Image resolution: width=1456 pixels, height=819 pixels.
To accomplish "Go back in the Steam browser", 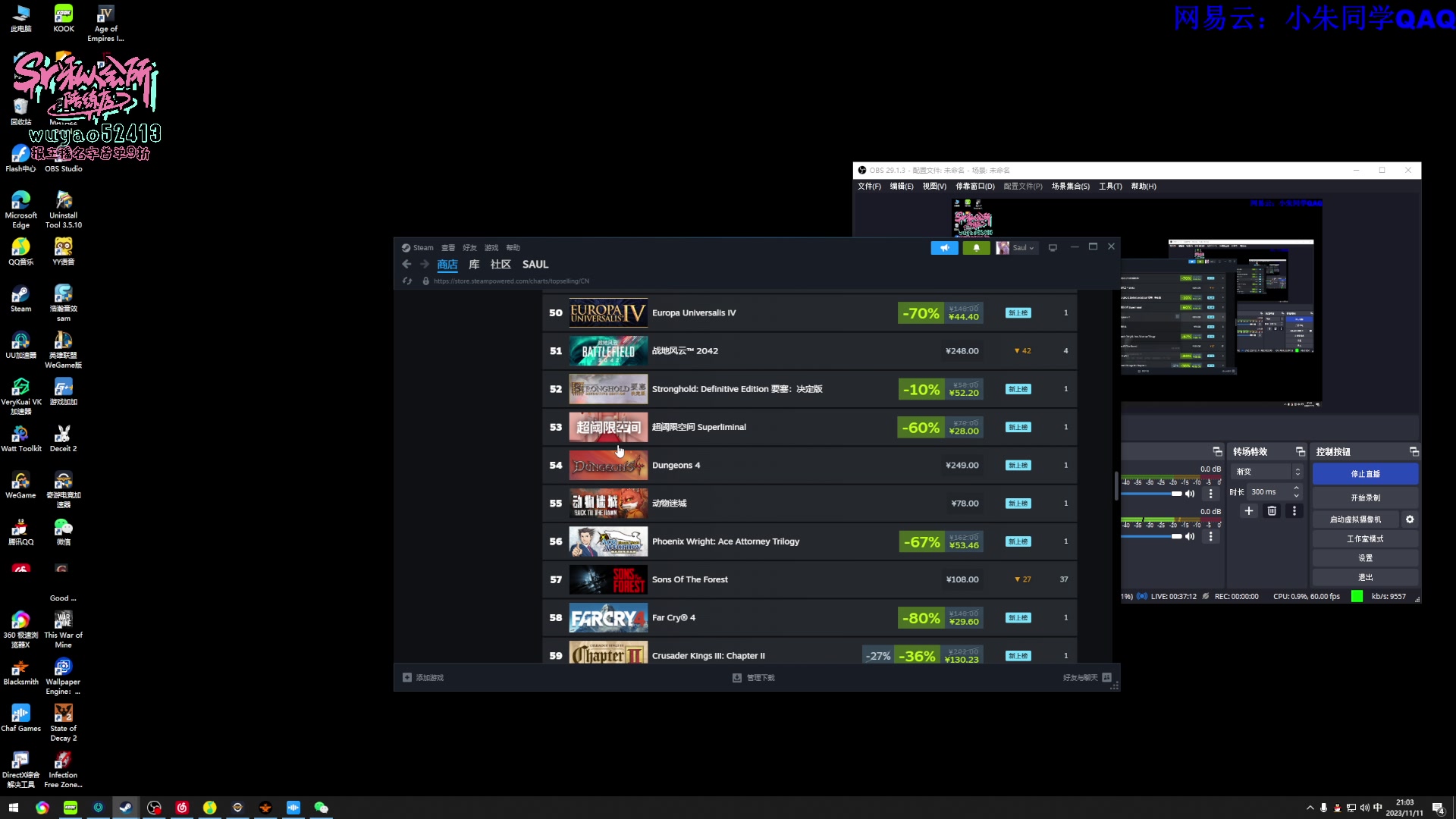I will point(406,264).
